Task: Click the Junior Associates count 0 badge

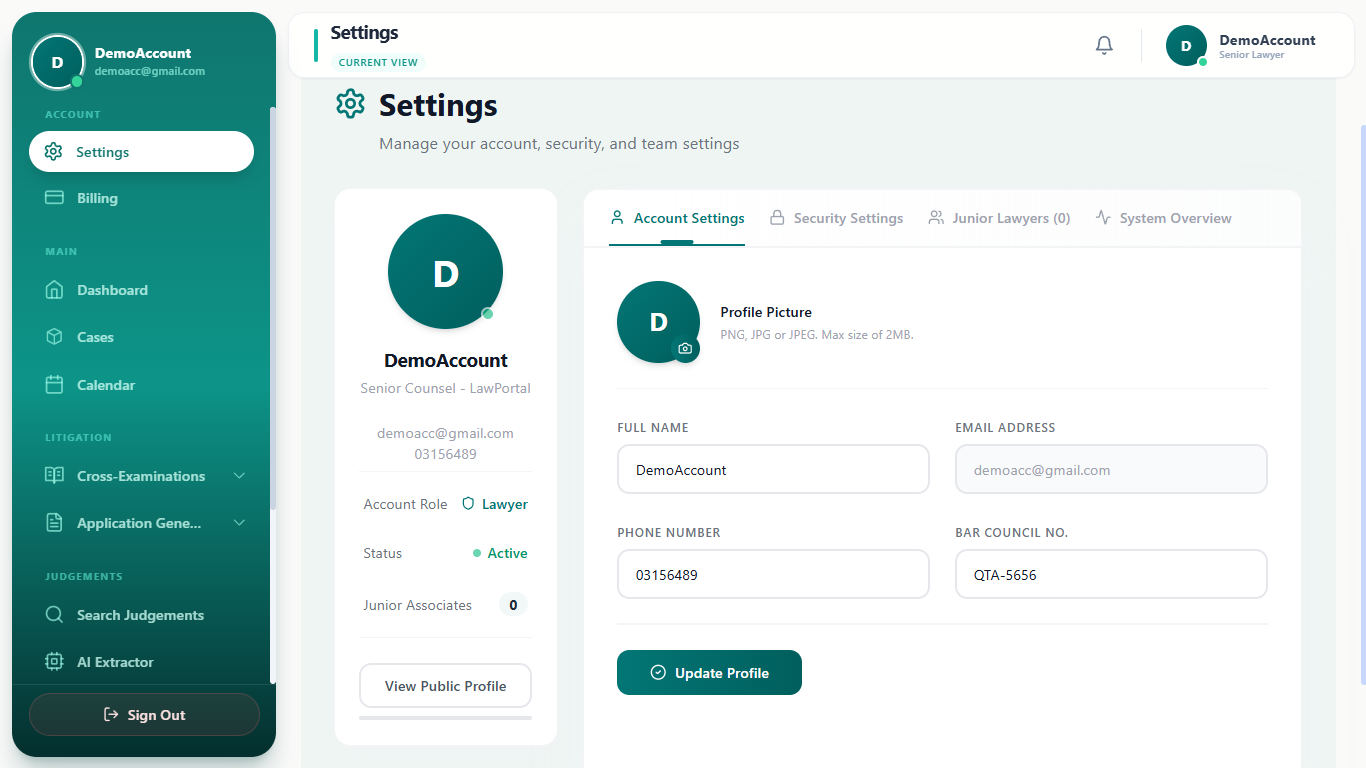Action: pos(513,605)
